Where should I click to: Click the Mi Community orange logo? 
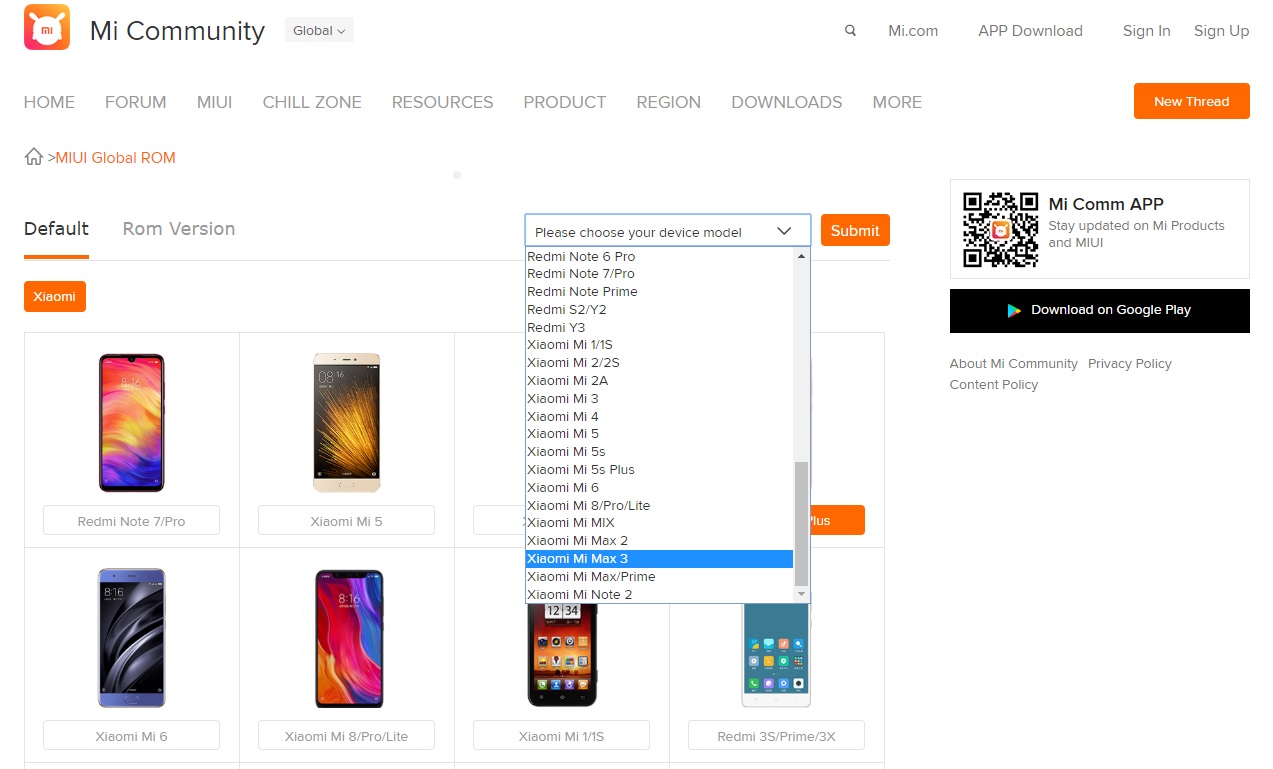(x=47, y=27)
